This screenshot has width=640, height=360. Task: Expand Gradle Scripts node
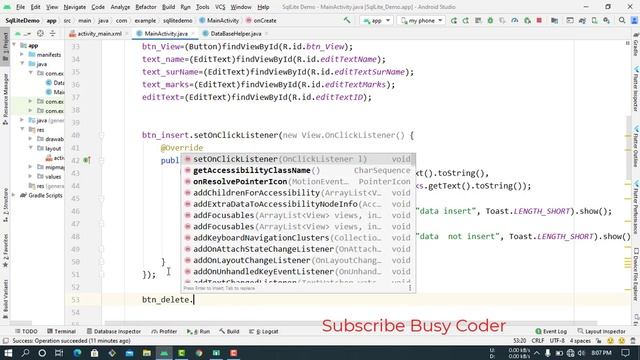click(13, 196)
